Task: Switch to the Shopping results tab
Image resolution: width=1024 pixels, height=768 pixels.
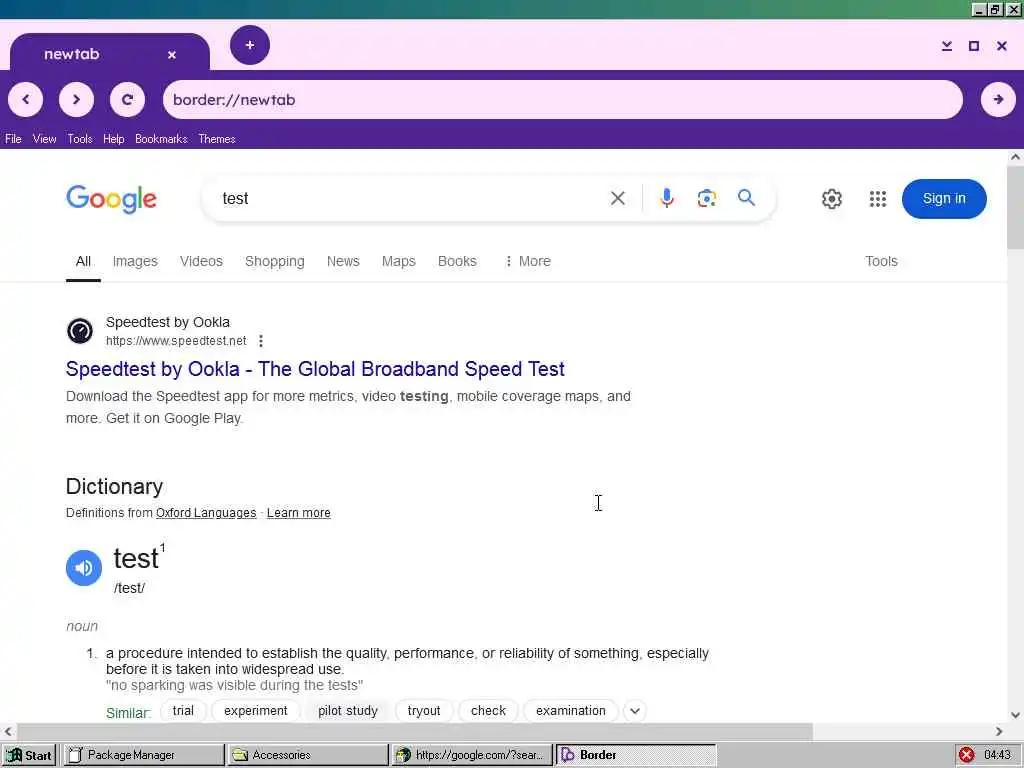Action: click(274, 261)
